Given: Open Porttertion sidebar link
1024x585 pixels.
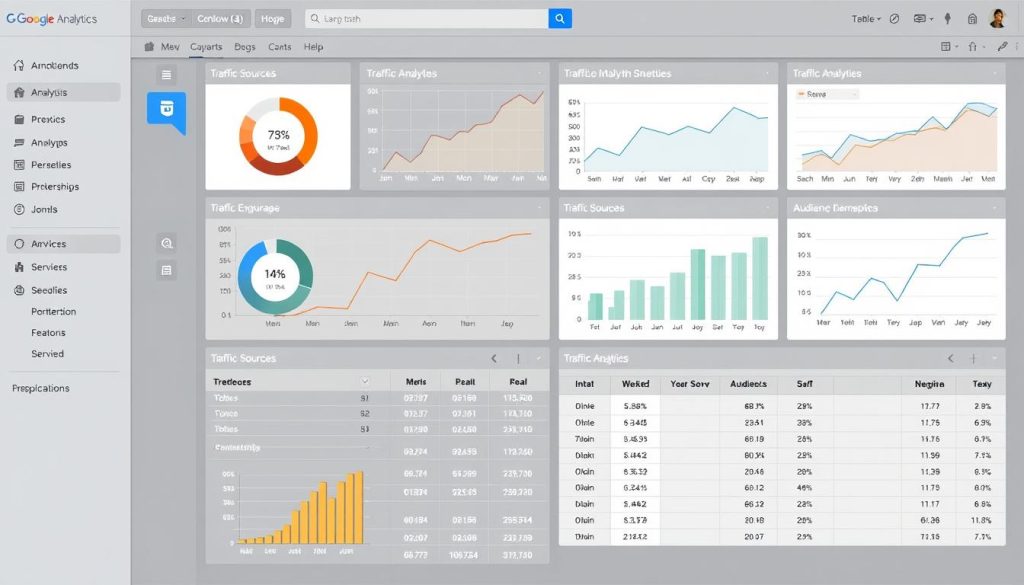Looking at the screenshot, I should tap(54, 311).
